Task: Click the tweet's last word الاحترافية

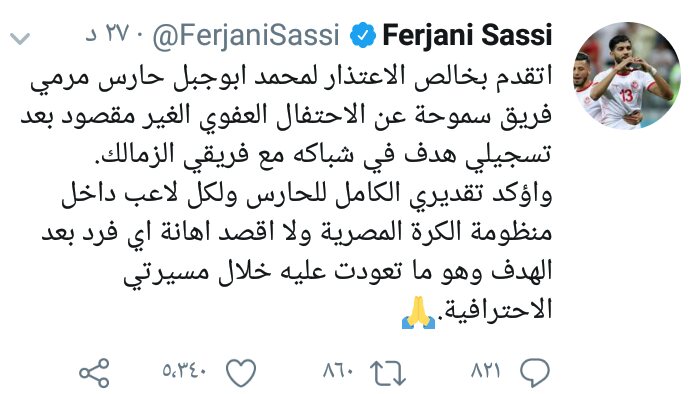Action: [x=495, y=309]
